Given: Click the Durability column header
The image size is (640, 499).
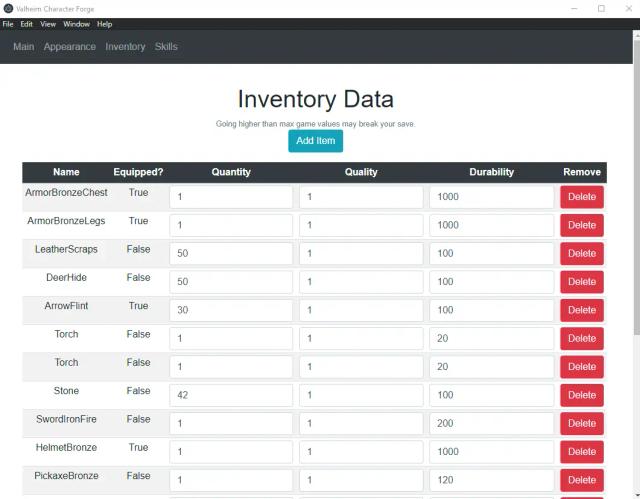Looking at the screenshot, I should [491, 172].
